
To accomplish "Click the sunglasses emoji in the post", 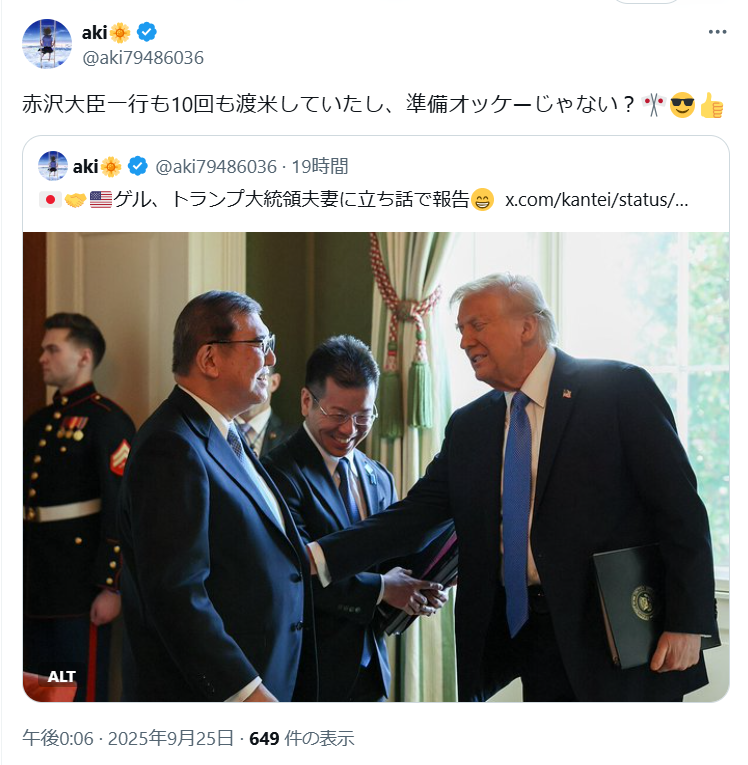I will (x=682, y=104).
